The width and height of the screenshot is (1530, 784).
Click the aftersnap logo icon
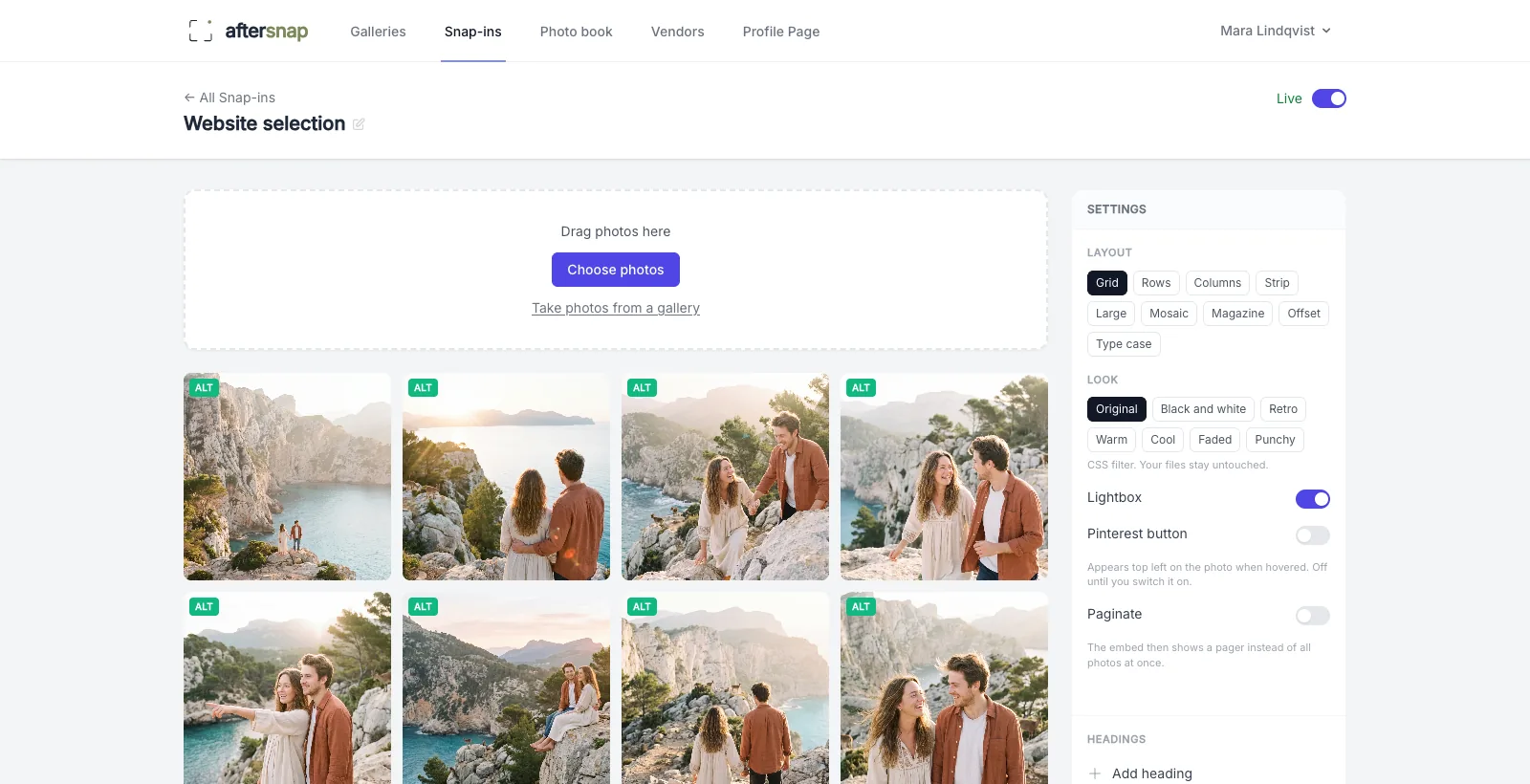pos(200,31)
